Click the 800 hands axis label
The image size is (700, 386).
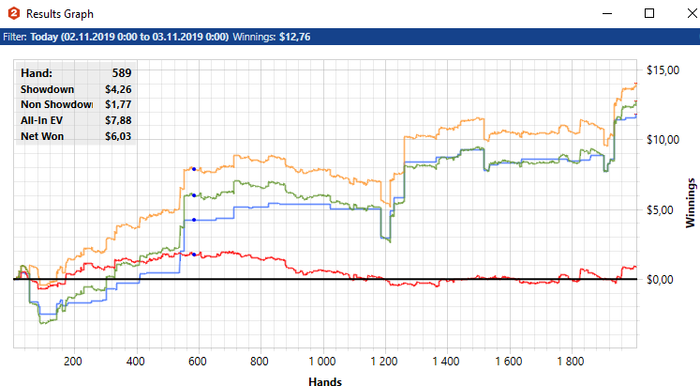(x=259, y=361)
